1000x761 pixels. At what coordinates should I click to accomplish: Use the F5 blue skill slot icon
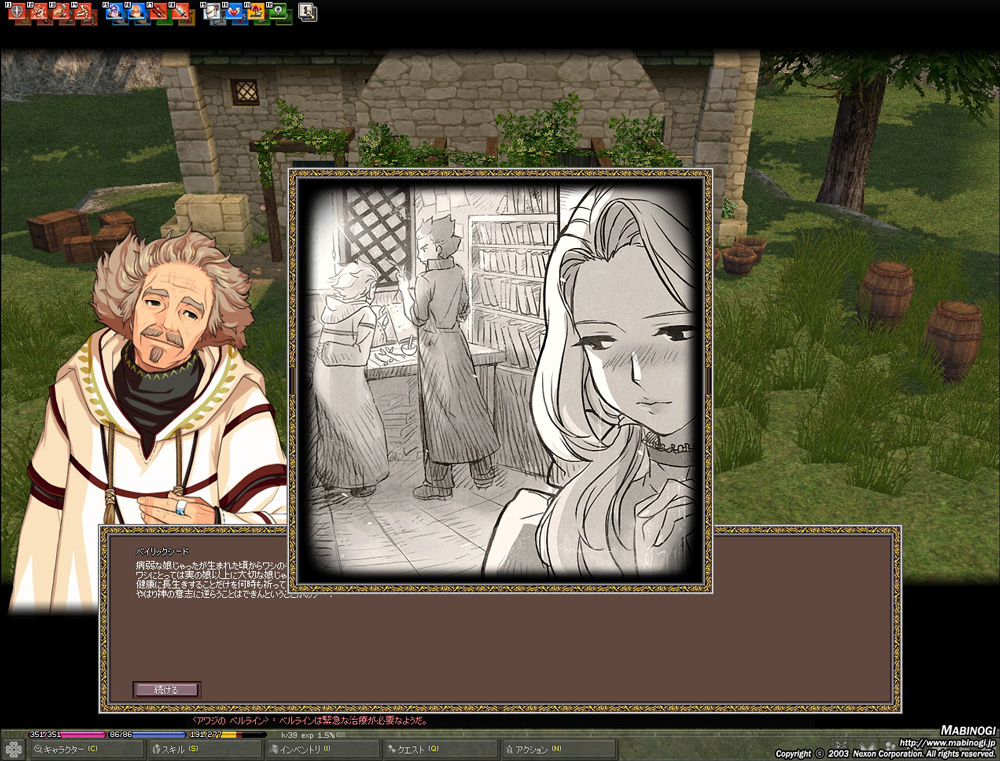(114, 11)
